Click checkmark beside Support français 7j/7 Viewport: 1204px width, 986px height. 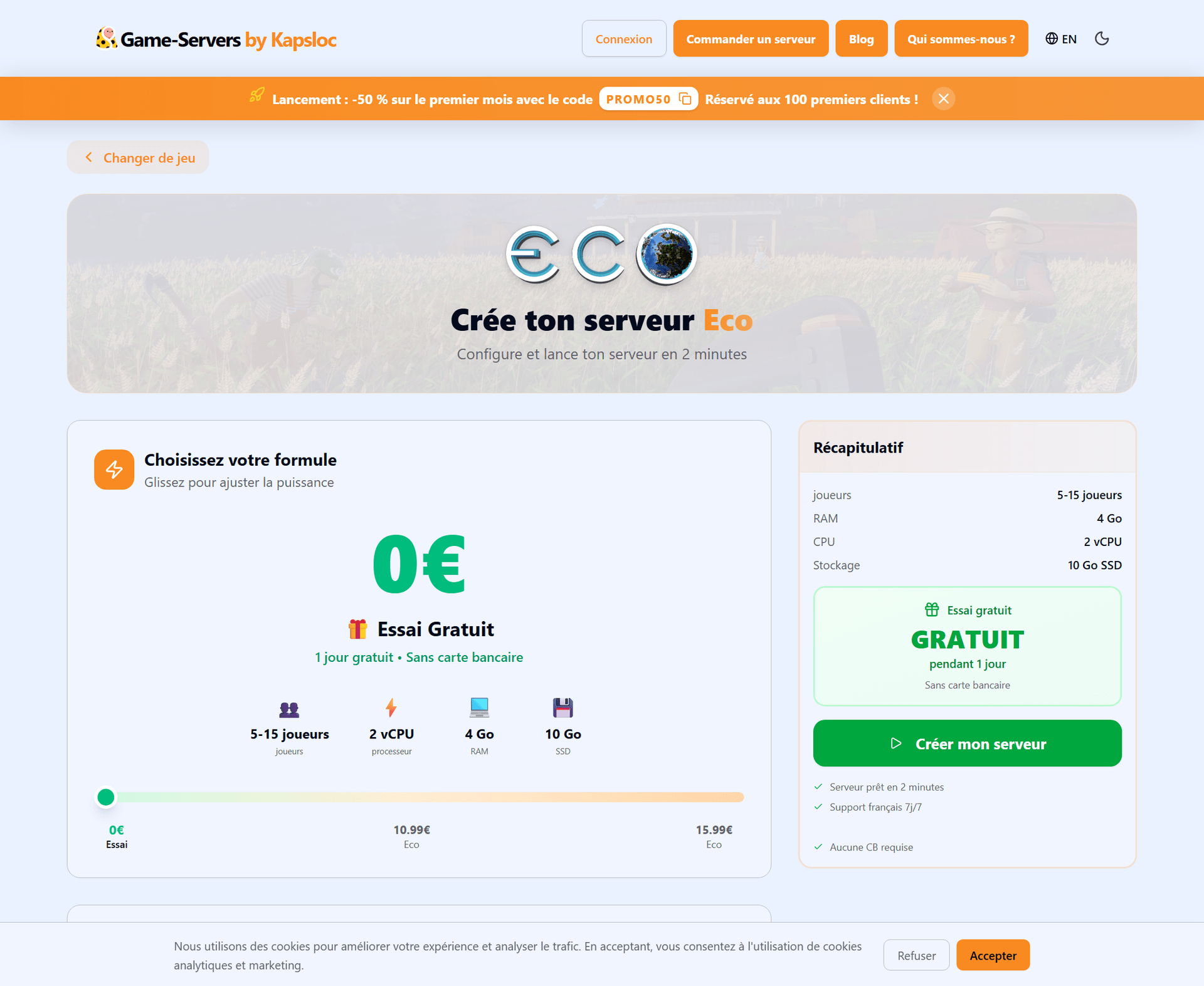[x=818, y=807]
